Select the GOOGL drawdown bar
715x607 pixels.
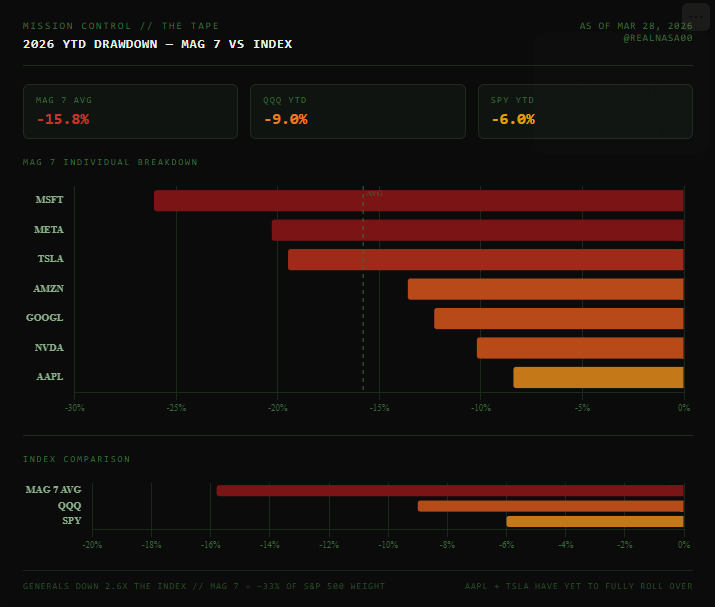[x=559, y=318]
